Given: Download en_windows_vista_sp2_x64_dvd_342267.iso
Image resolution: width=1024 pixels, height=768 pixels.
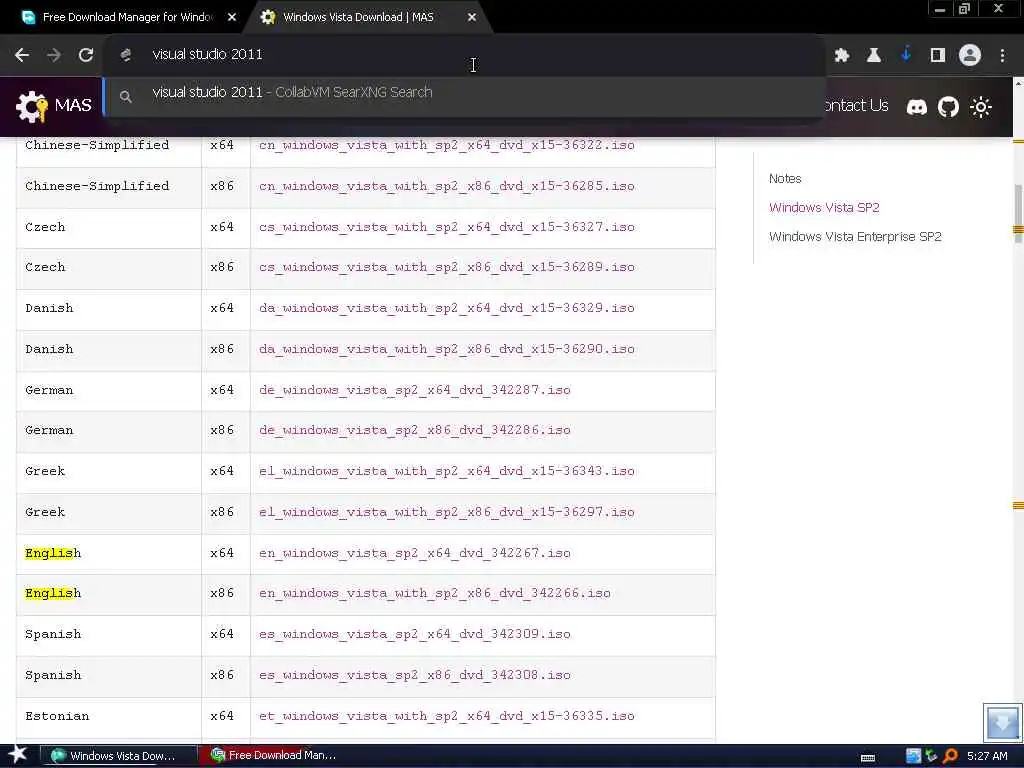Looking at the screenshot, I should [415, 553].
